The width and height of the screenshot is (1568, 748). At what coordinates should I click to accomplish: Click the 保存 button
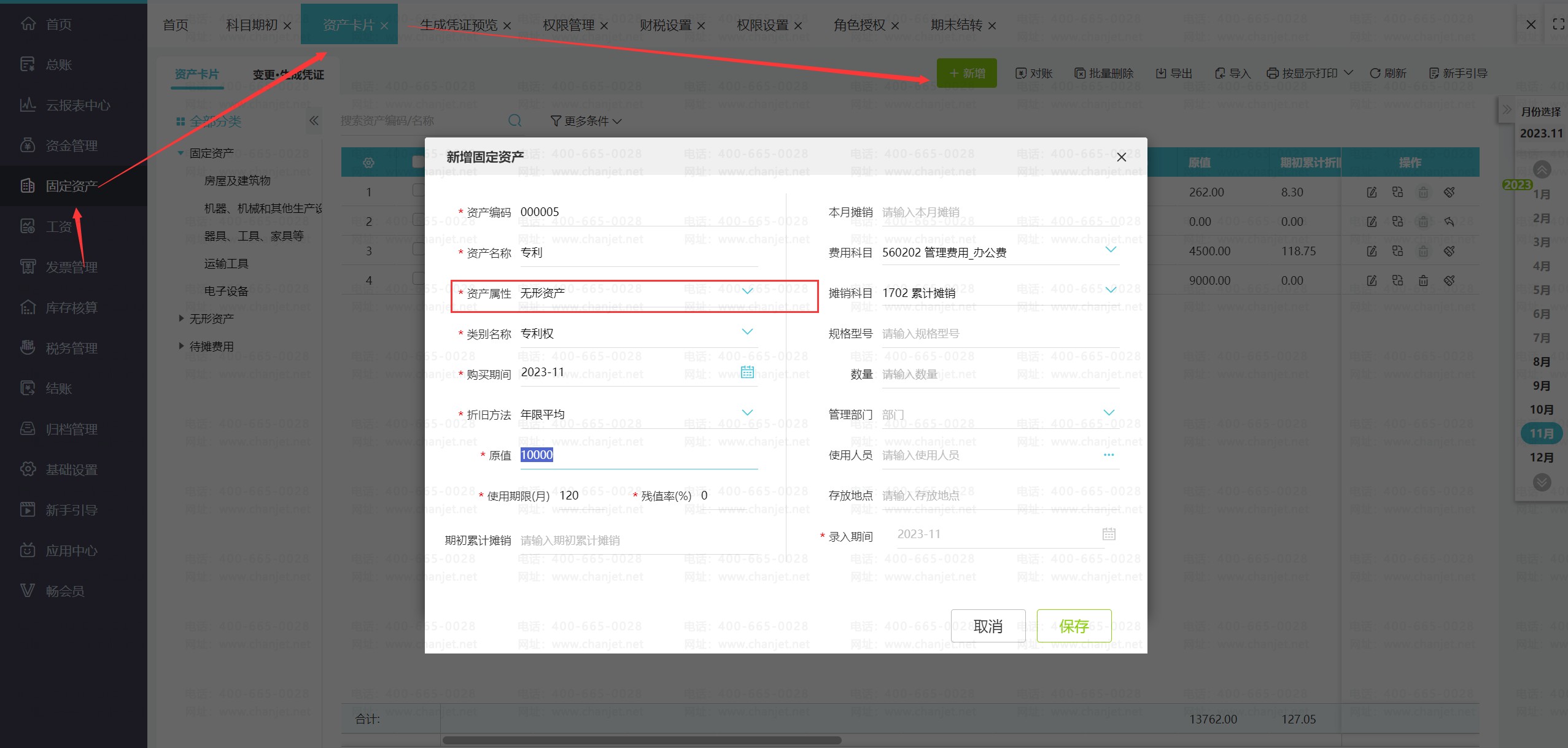tap(1073, 626)
